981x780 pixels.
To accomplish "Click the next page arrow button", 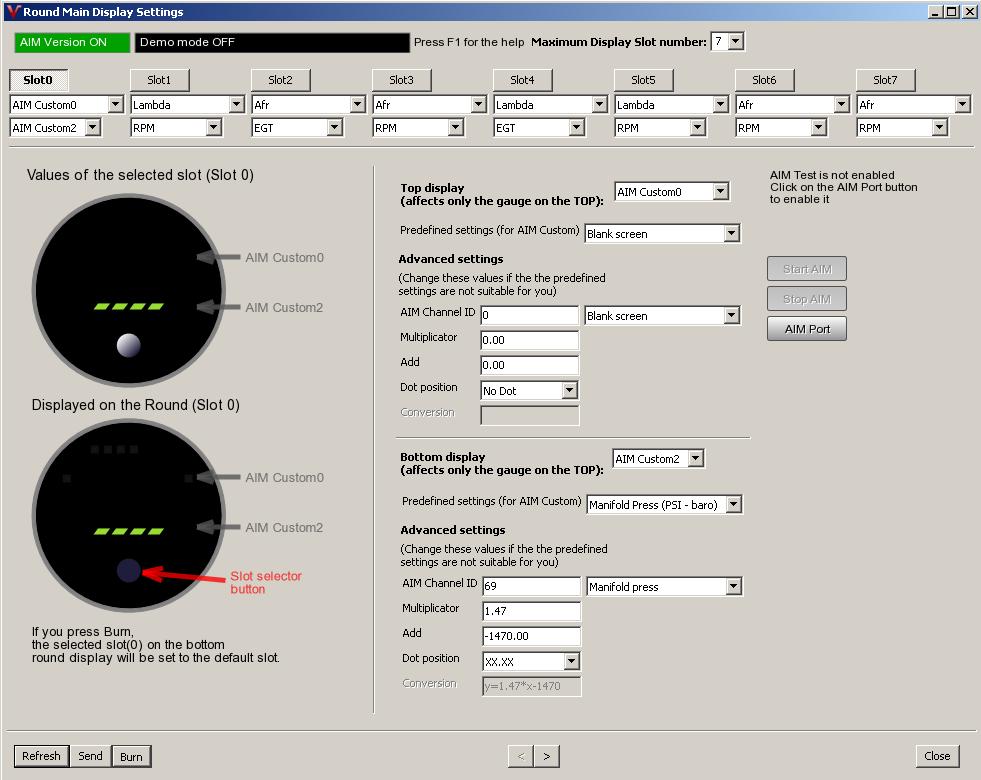I will pyautogui.click(x=547, y=756).
